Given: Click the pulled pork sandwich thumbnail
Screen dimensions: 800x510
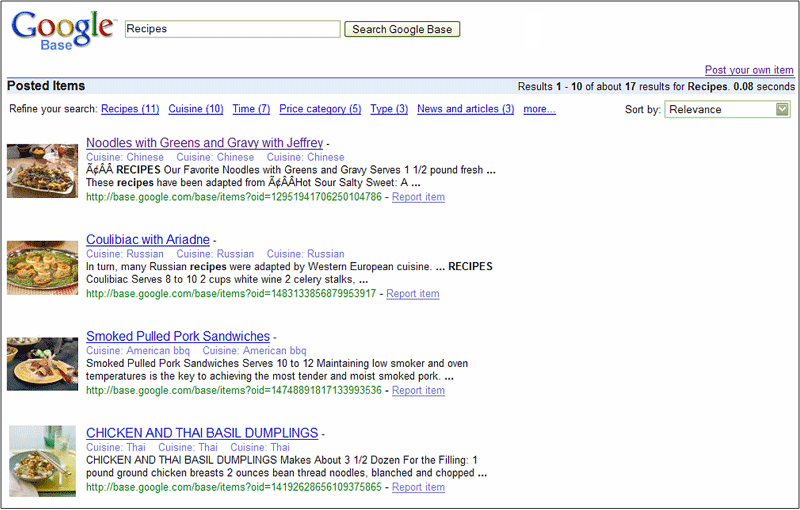Looking at the screenshot, I should point(42,364).
